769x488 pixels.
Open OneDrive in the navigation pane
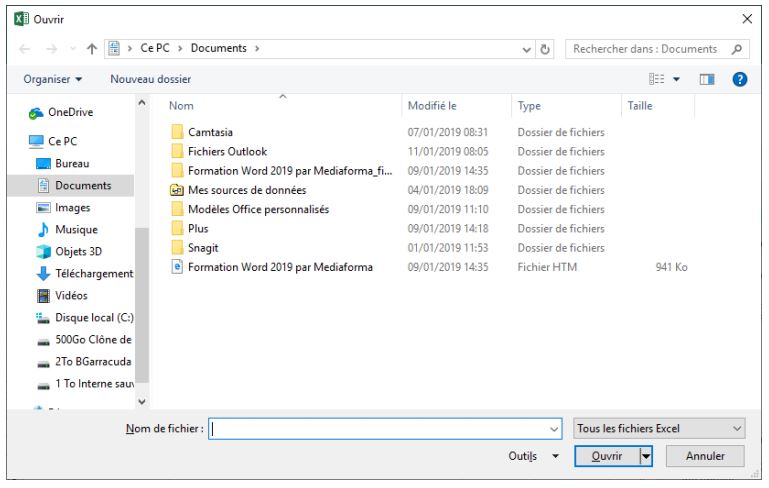tap(70, 112)
